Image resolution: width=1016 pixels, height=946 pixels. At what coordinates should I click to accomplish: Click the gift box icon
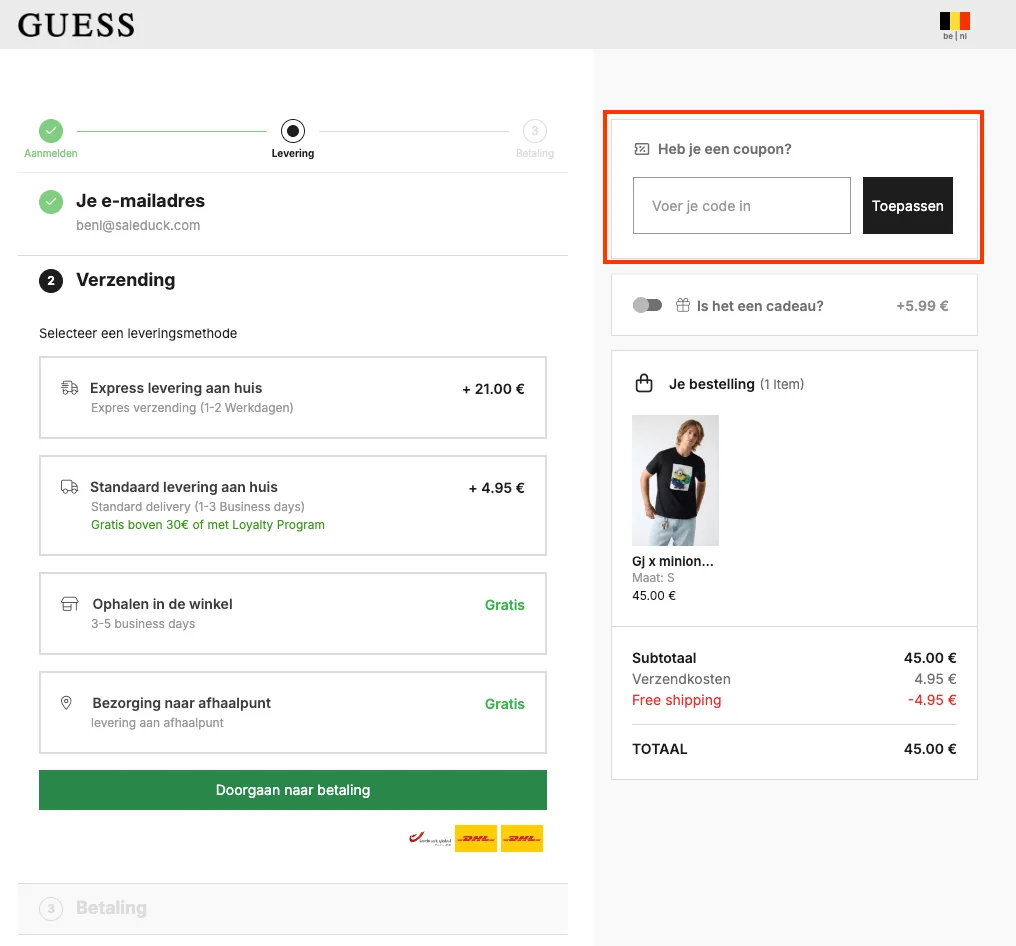(683, 305)
